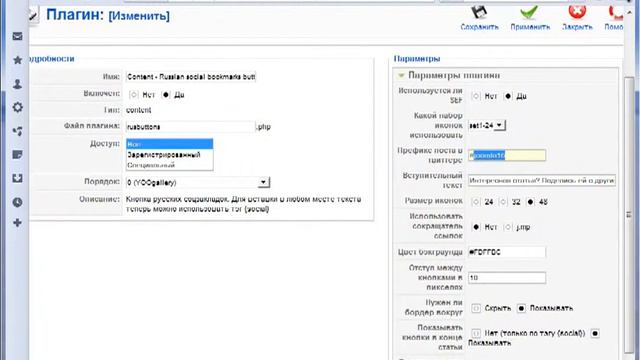Collapse the Параметры плагина section
The height and width of the screenshot is (360, 640).
pyautogui.click(x=401, y=76)
